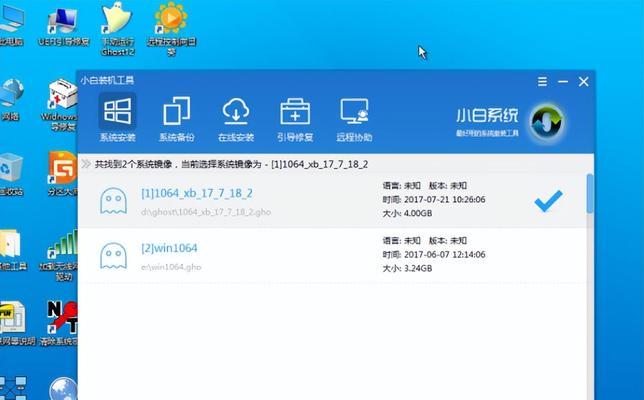Open the 其他工具 folder desktop icon
This screenshot has height=400, width=644.
pos(12,248)
